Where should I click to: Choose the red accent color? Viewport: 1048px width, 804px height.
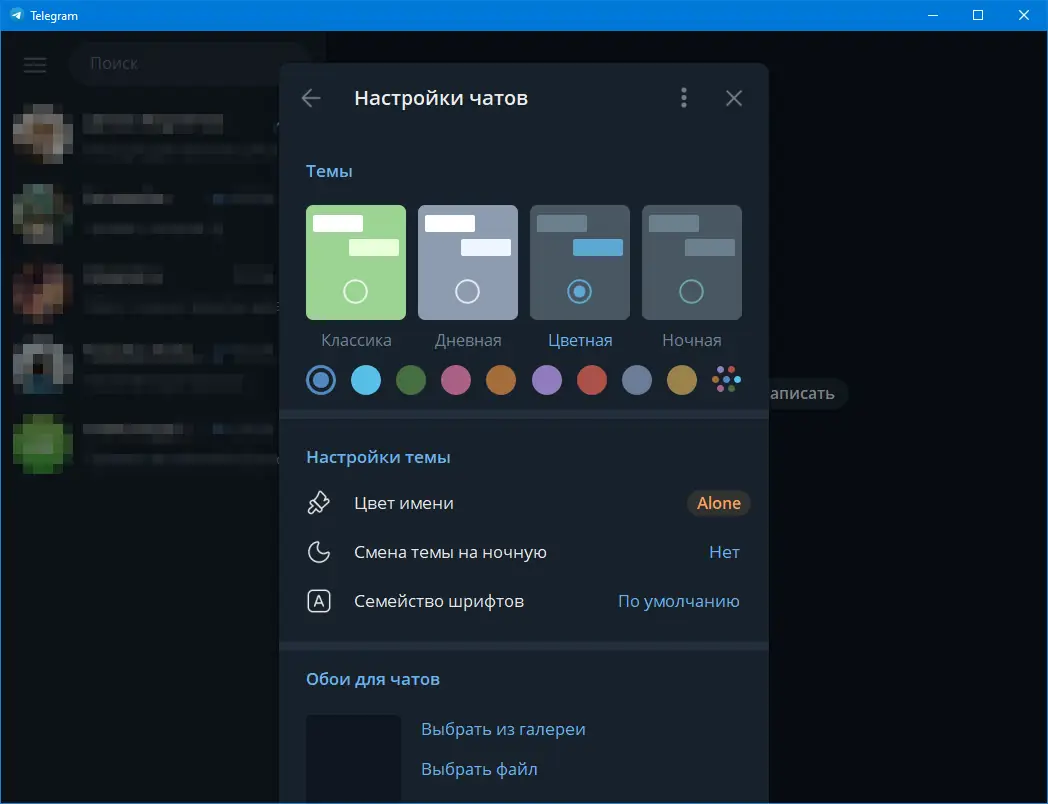592,380
